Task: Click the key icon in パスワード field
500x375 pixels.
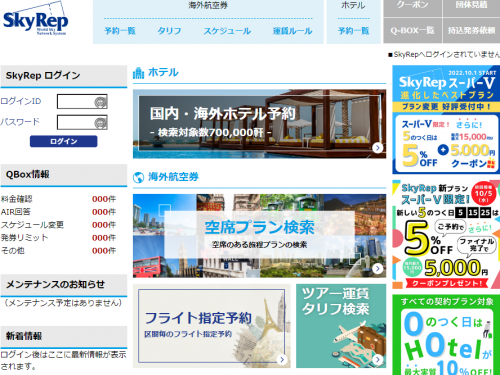Action: click(100, 123)
